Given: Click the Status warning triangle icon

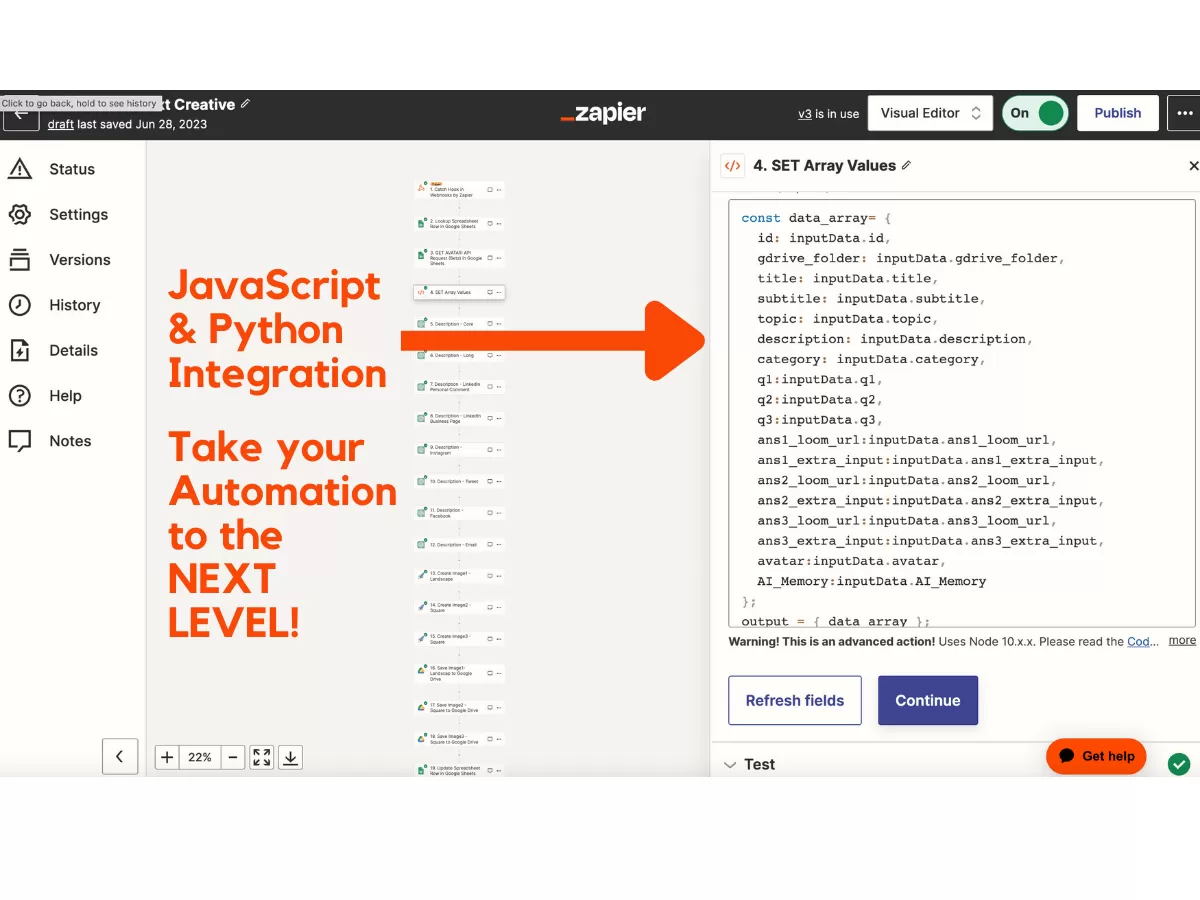Looking at the screenshot, I should 20,169.
